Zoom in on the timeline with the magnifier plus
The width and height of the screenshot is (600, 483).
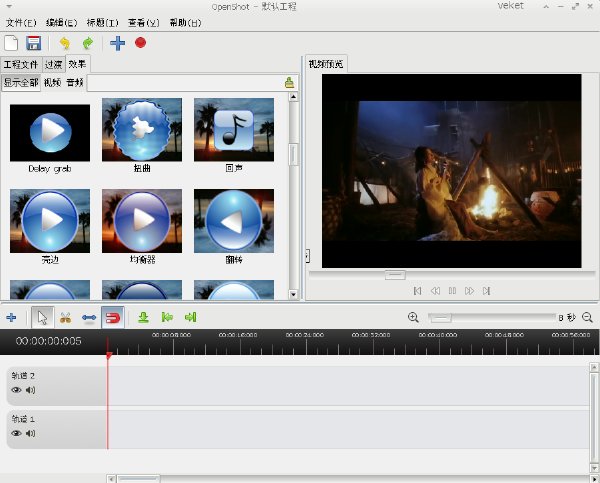(x=413, y=317)
